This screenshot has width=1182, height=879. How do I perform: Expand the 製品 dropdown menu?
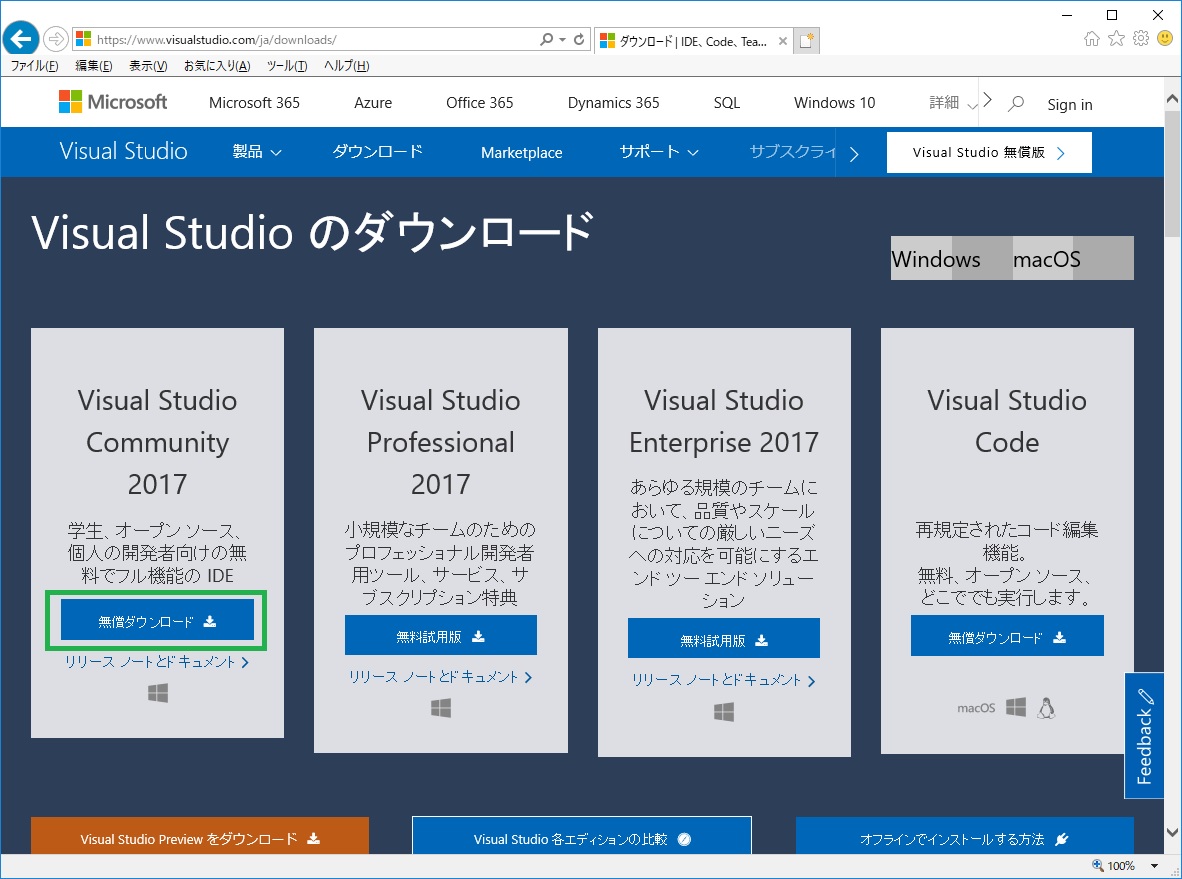click(256, 152)
